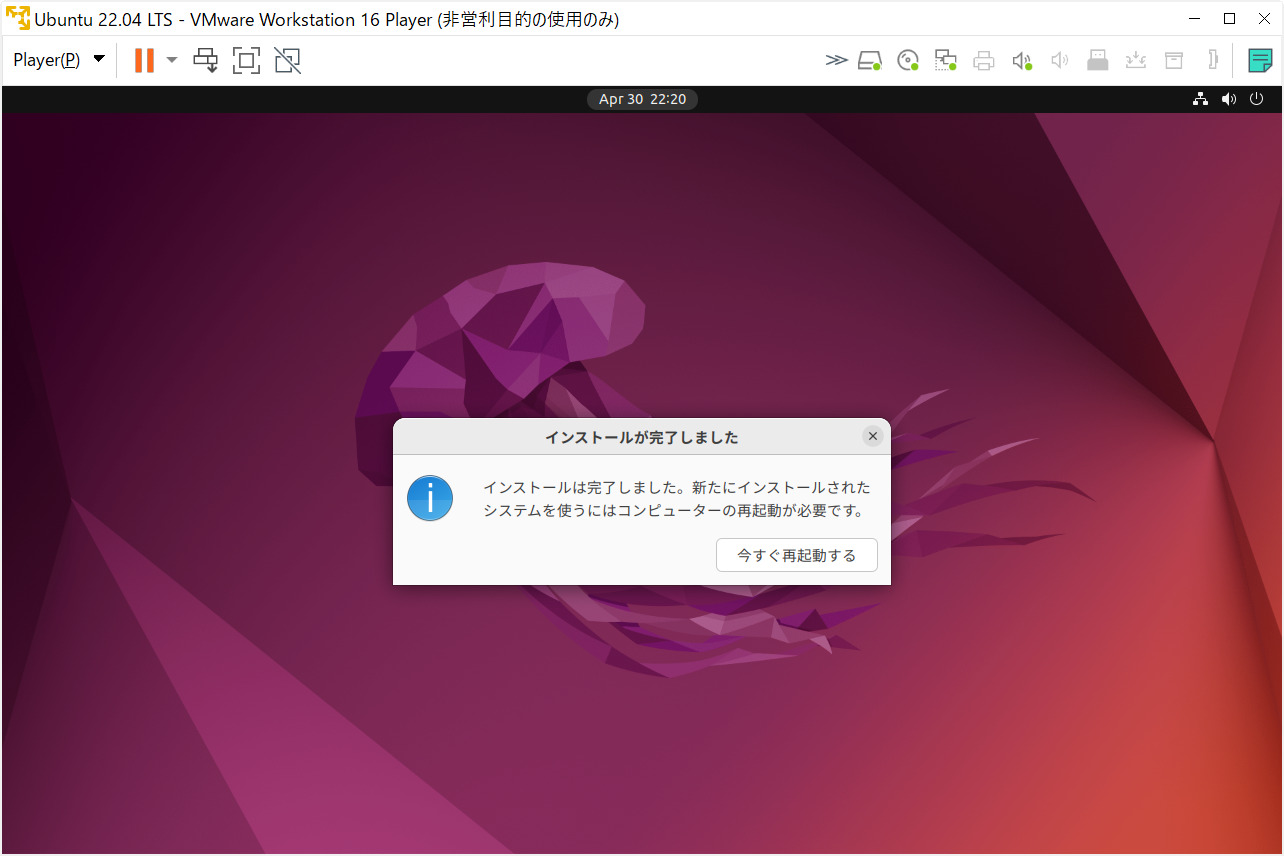The width and height of the screenshot is (1284, 856).
Task: Click the greyed-out speaker device icon
Action: tap(1060, 61)
